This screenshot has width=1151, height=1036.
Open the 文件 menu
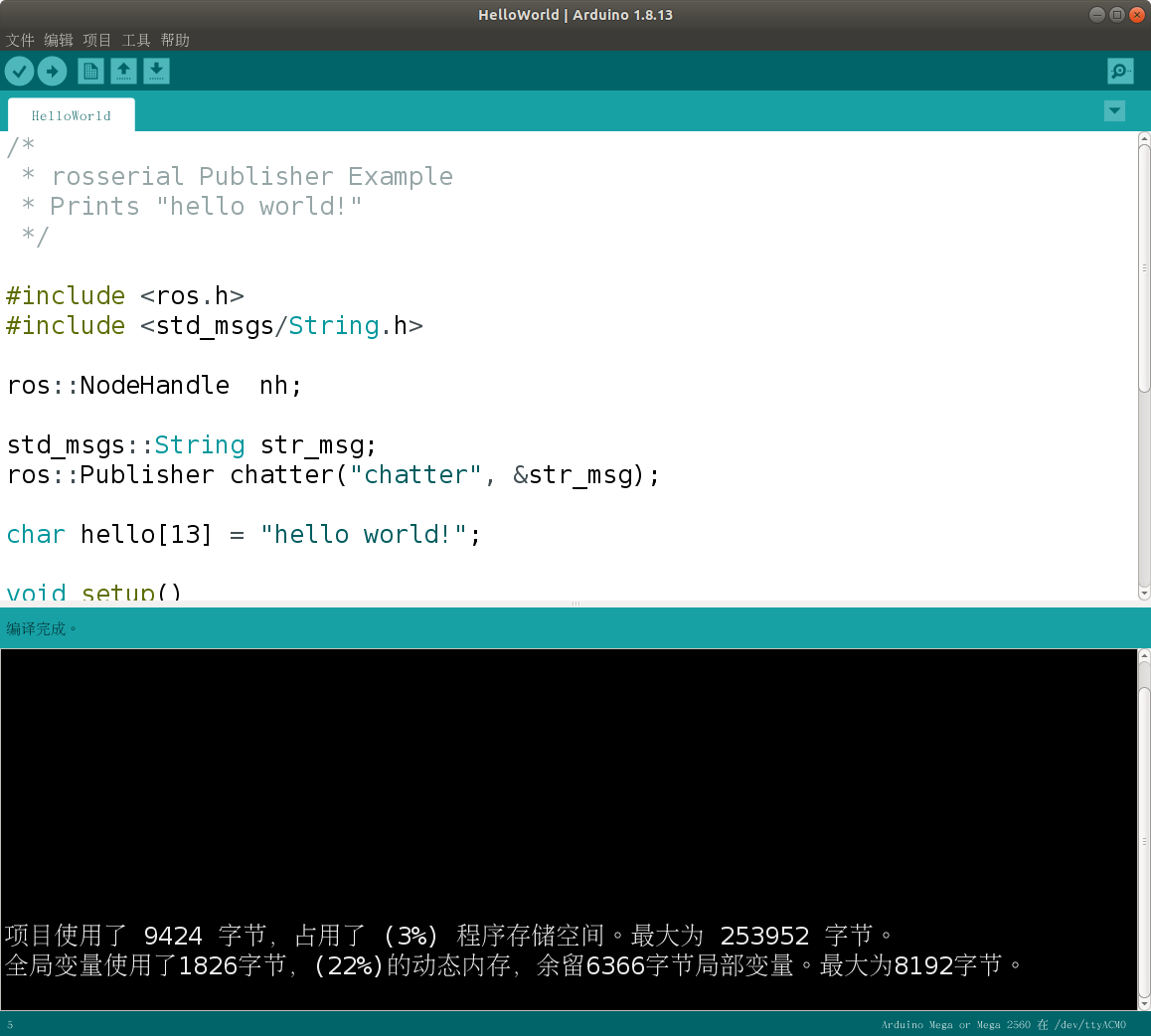click(20, 40)
